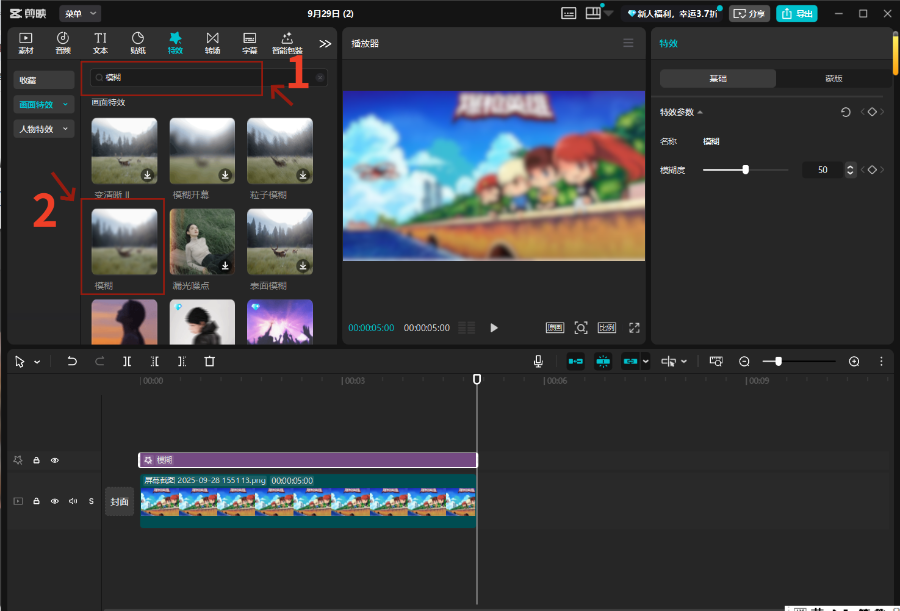Mute the main video track audio
This screenshot has height=611, width=900.
pos(73,501)
